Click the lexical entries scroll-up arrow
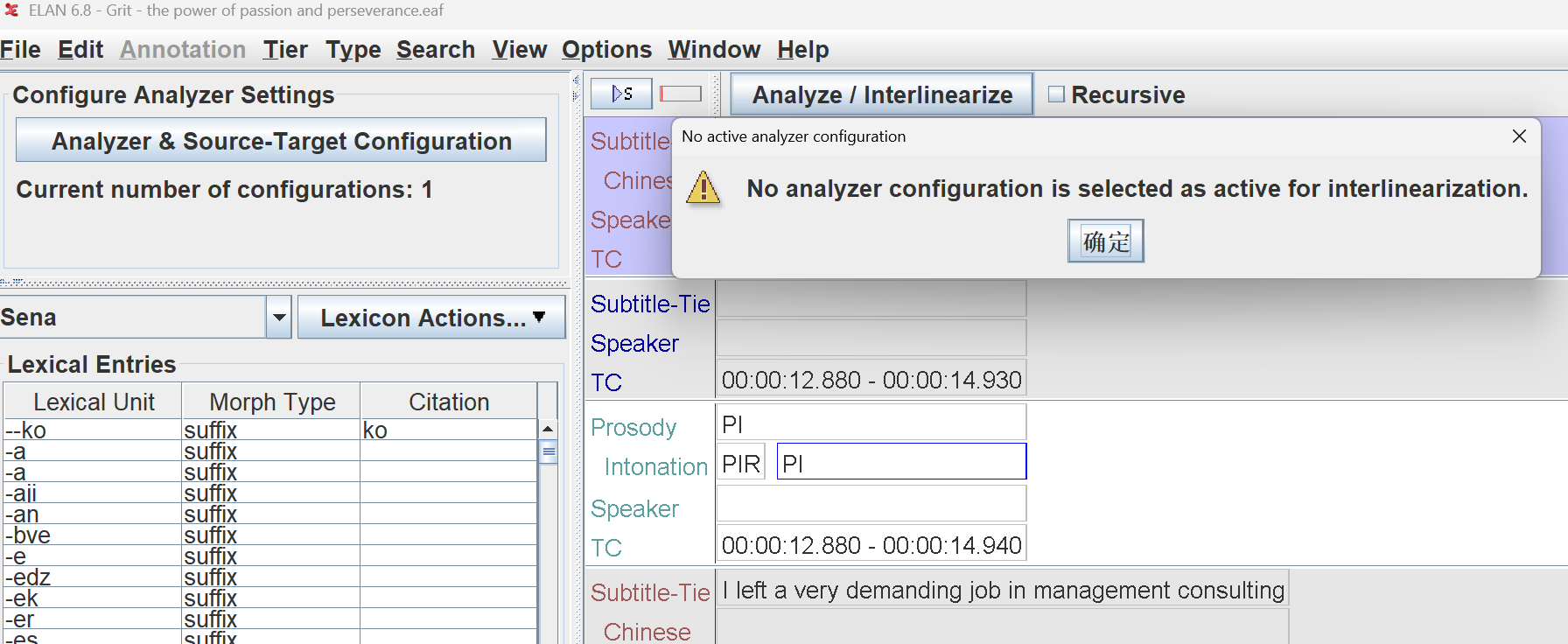 548,429
